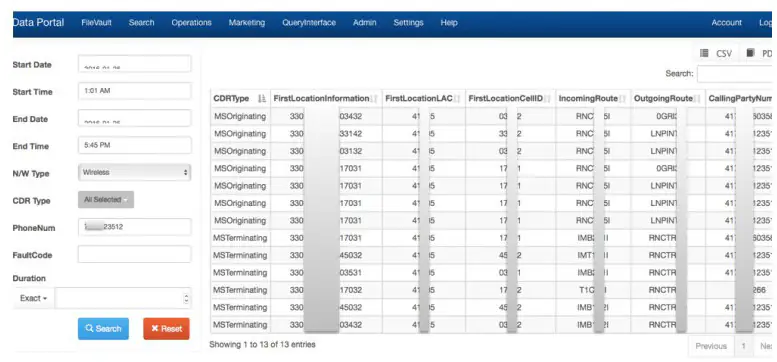This screenshot has height=362, width=777.
Task: Open the Search menu in navbar
Action: (x=141, y=23)
